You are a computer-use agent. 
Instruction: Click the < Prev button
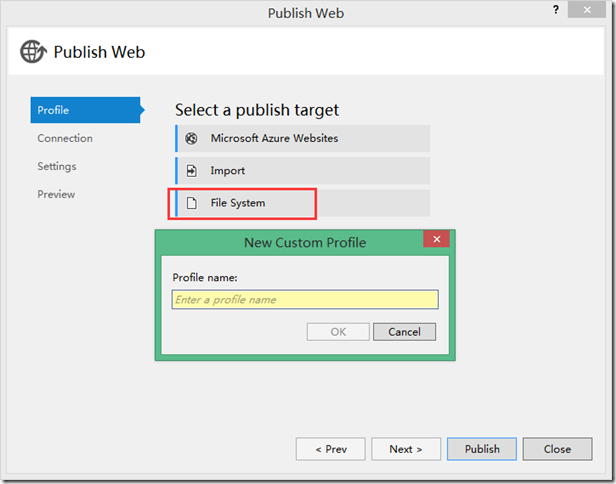[330, 449]
